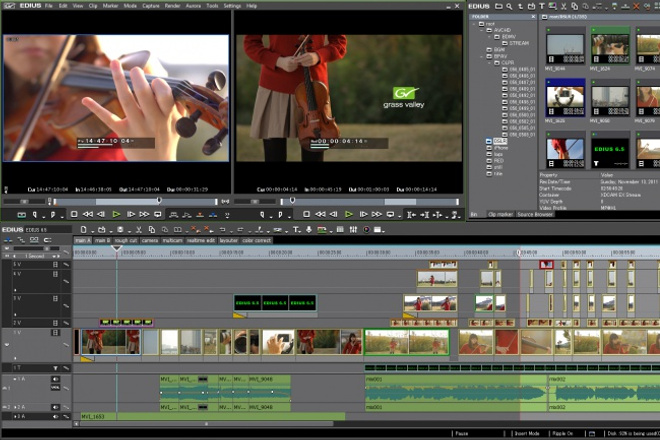Click 'Insert Mode' in the status bar

527,434
